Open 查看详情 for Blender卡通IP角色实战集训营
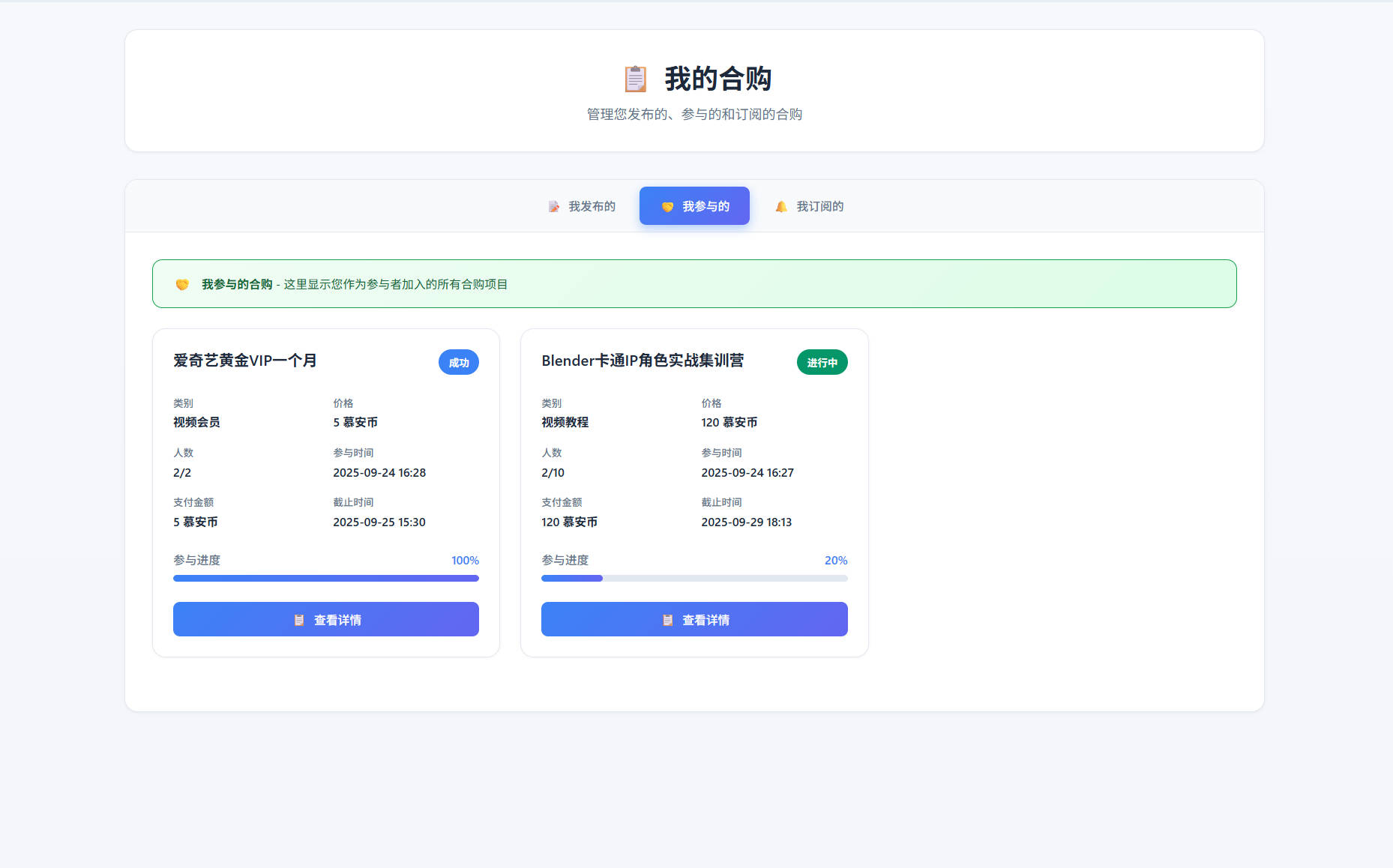The image size is (1393, 868). (694, 619)
